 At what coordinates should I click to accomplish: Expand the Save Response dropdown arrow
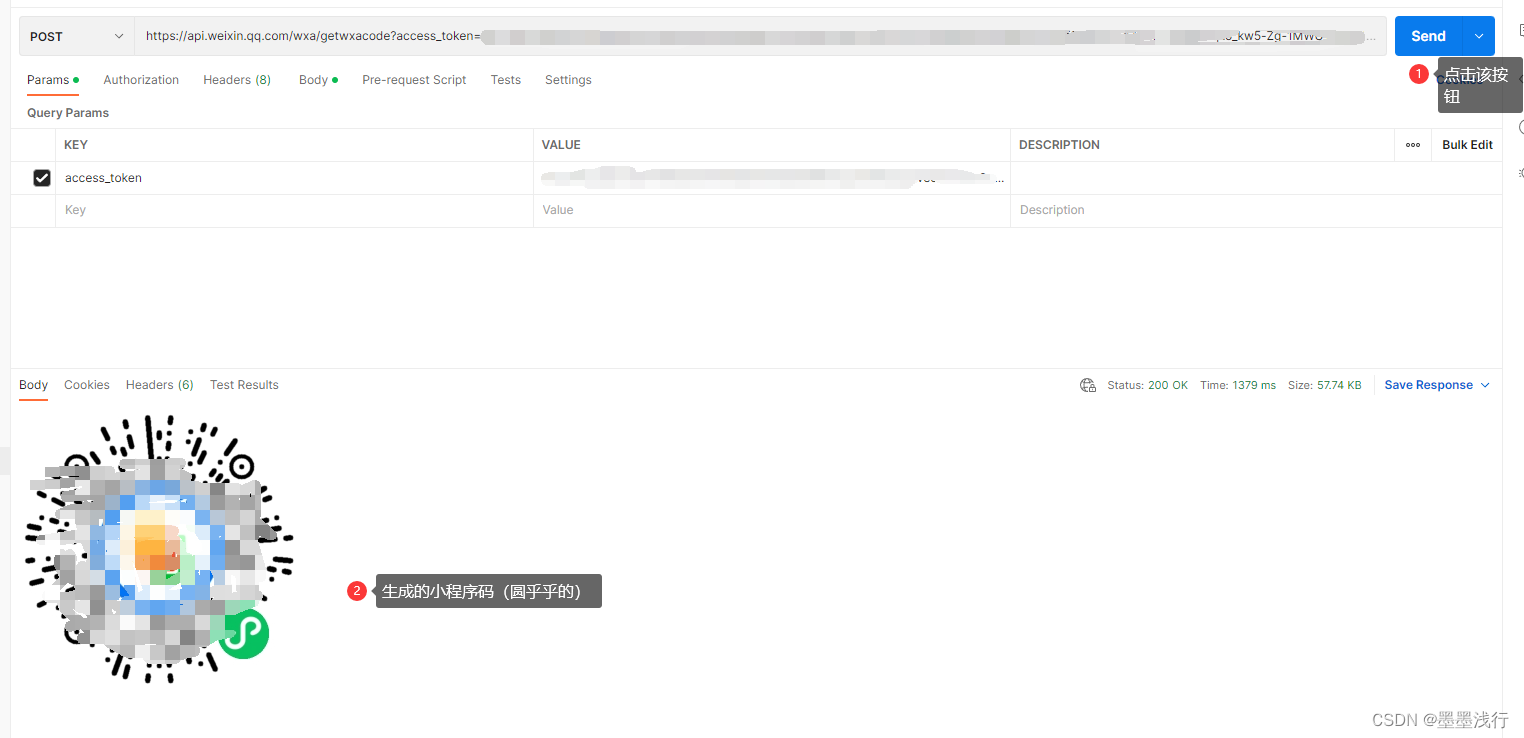coord(1485,385)
